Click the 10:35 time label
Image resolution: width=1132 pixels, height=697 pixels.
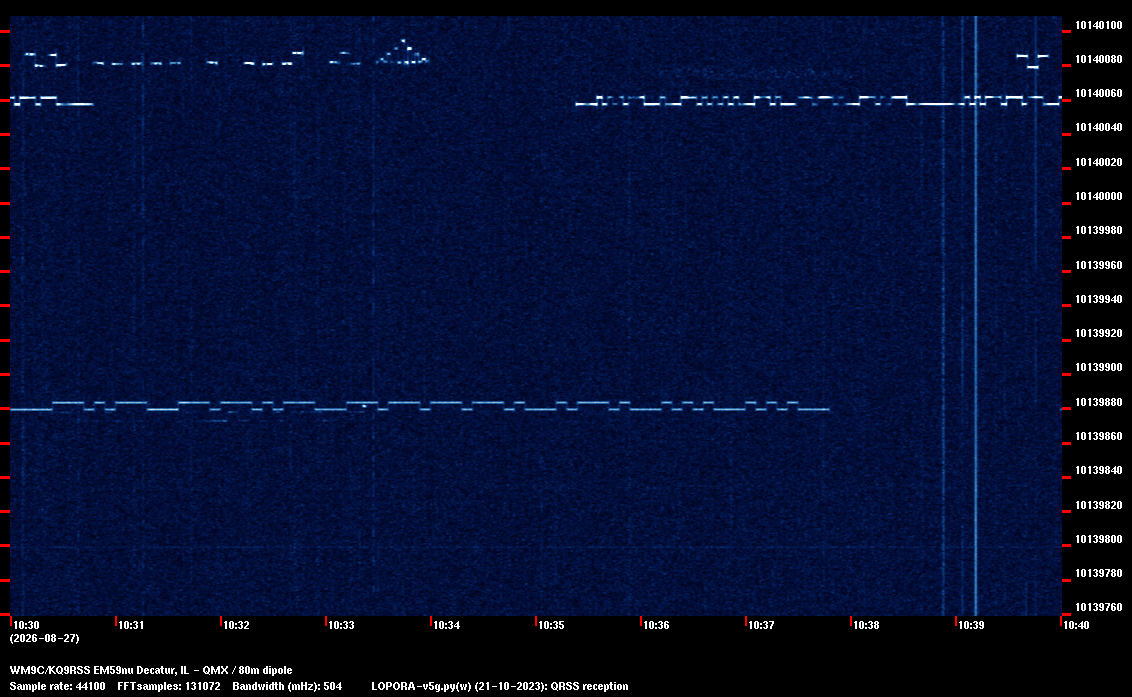coord(551,625)
